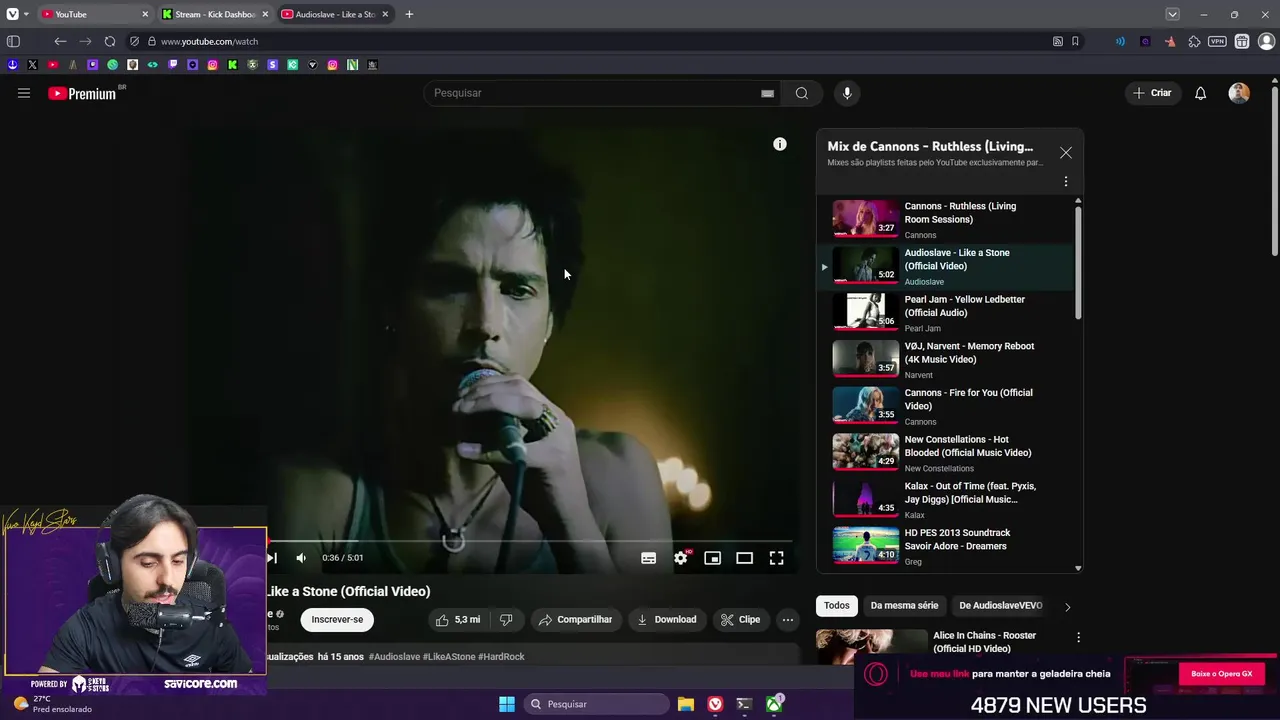The image size is (1280, 720).
Task: Open the tab list dropdown arrow
Action: tap(1172, 14)
